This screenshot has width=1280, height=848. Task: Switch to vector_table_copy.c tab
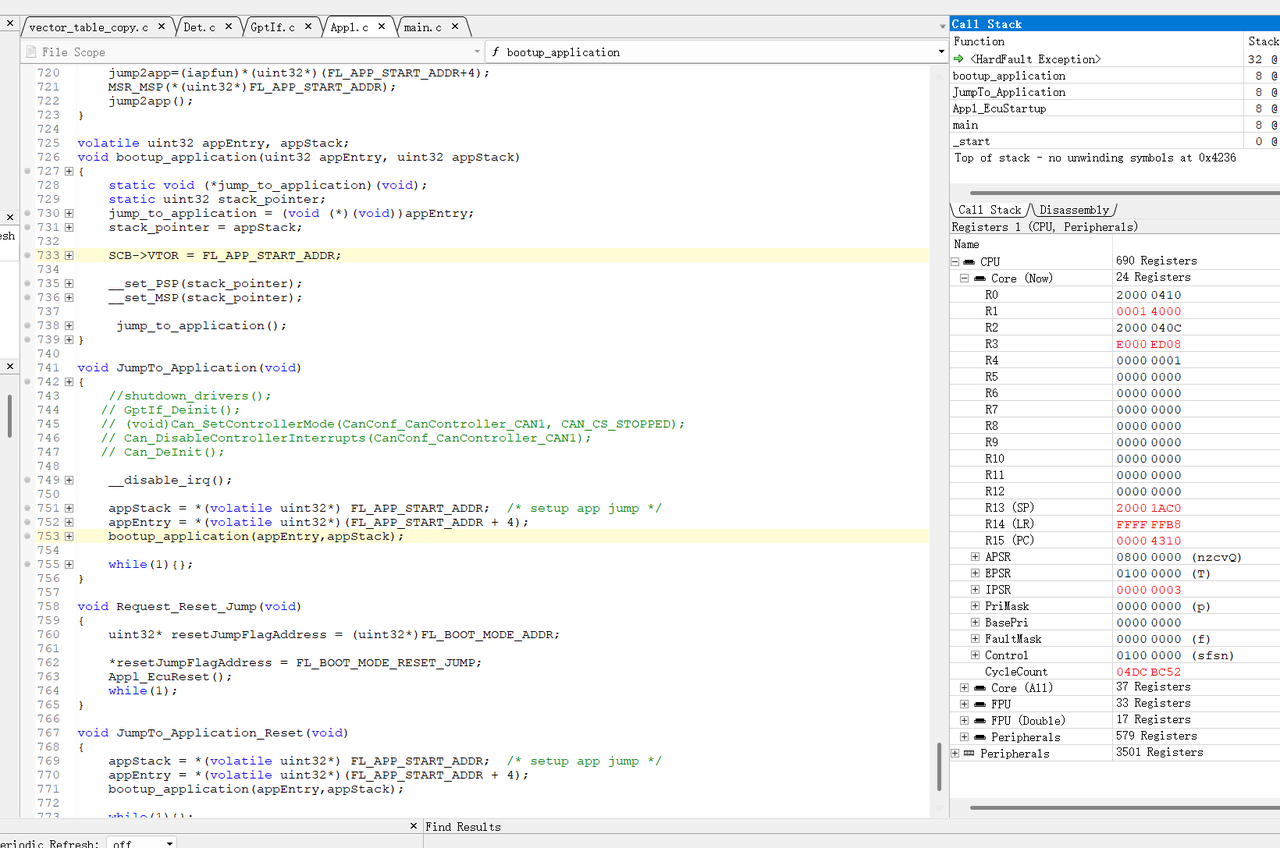88,27
